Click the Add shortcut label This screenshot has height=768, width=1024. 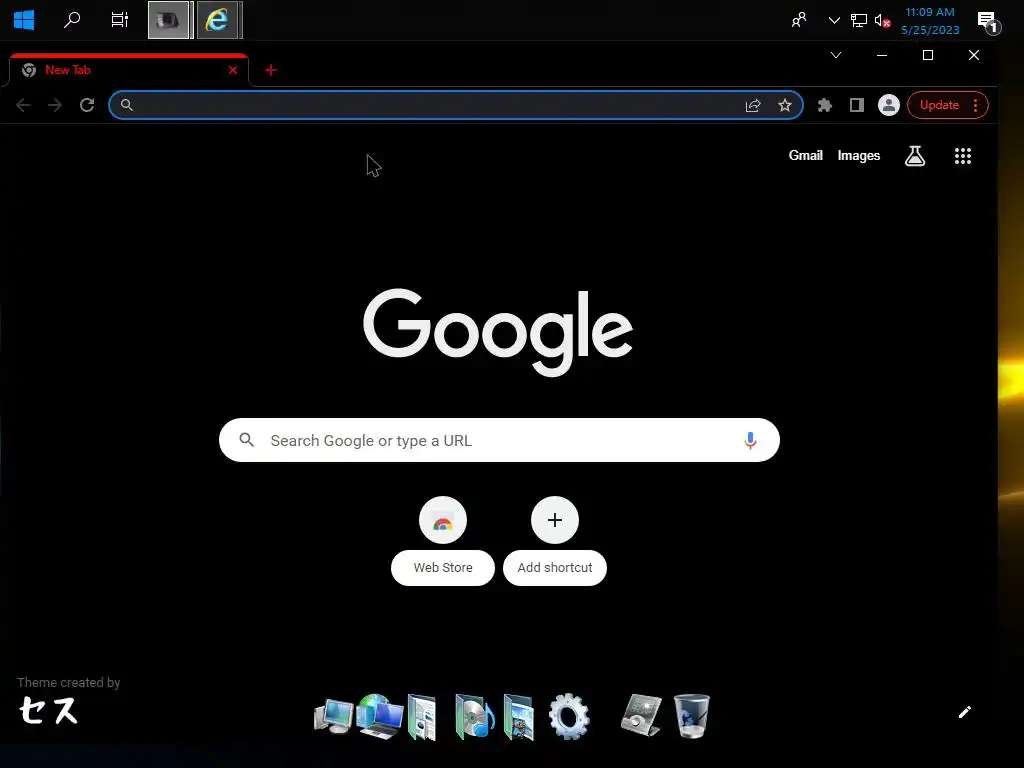coord(555,568)
